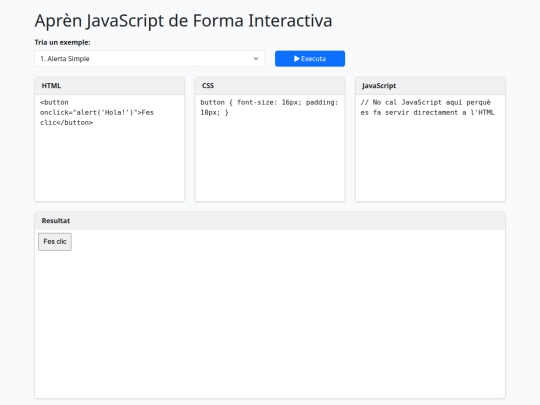Click the 'Tria un exemple:' label

[x=62, y=42]
